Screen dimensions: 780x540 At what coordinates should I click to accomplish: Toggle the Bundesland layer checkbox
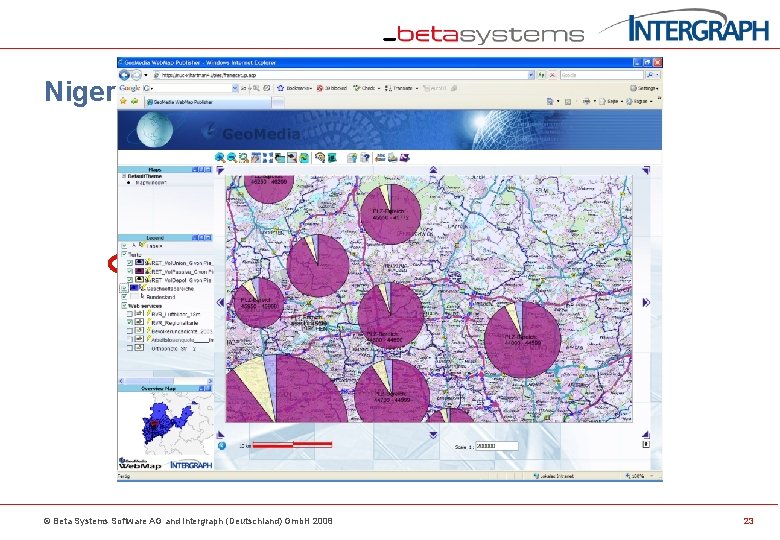[x=124, y=297]
